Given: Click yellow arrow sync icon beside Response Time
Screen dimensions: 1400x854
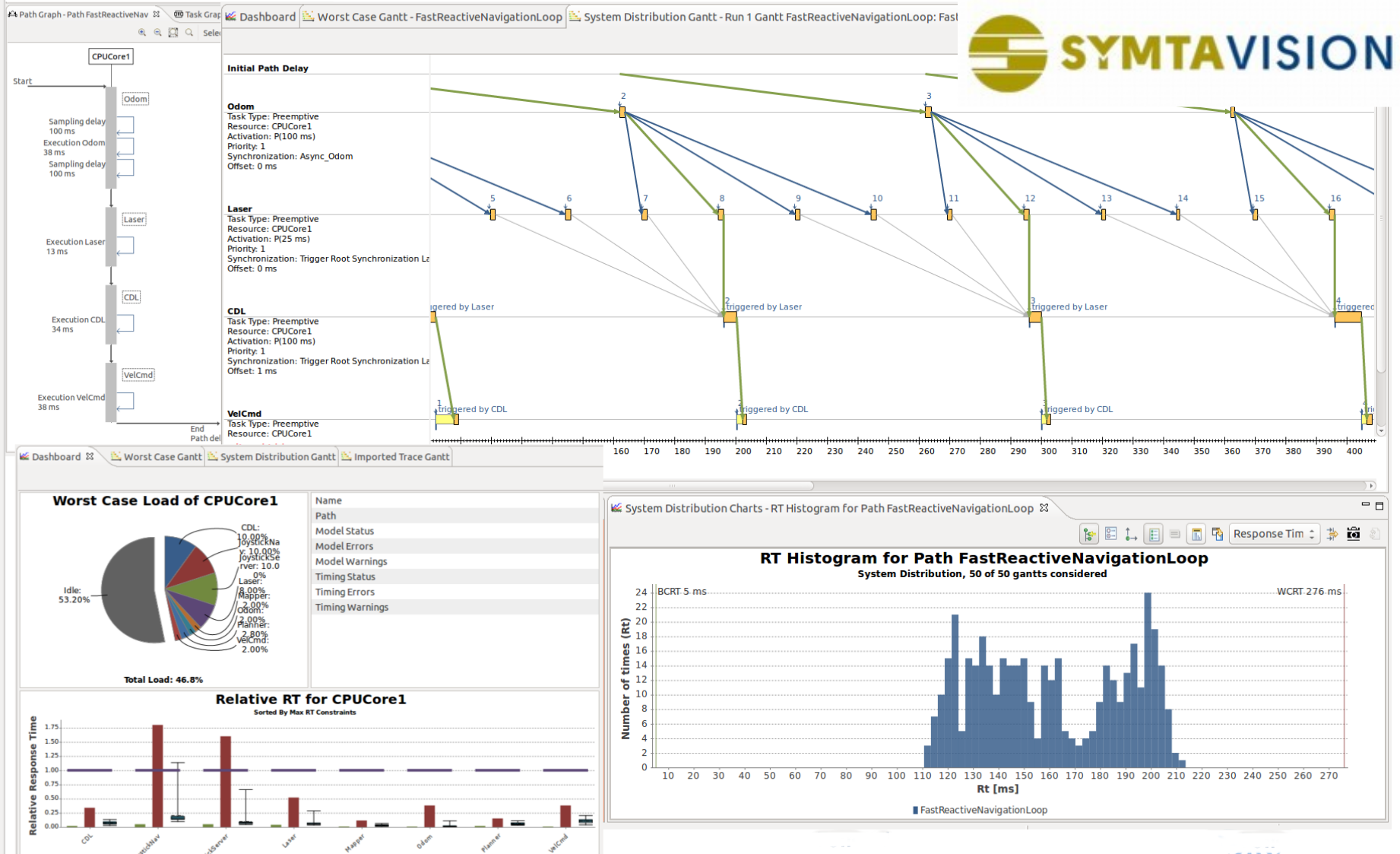Looking at the screenshot, I should pyautogui.click(x=1332, y=534).
